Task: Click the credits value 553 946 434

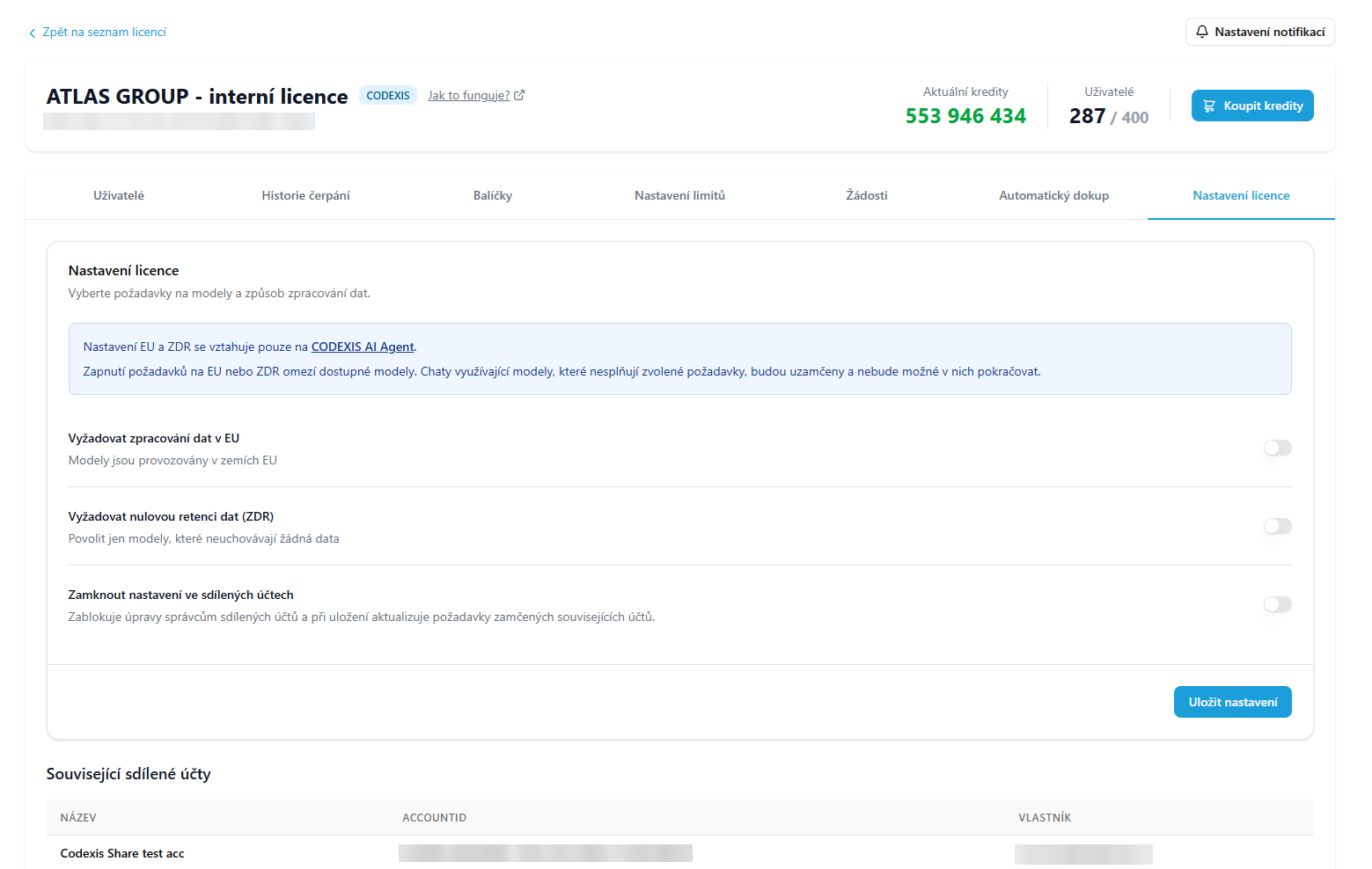Action: point(965,116)
